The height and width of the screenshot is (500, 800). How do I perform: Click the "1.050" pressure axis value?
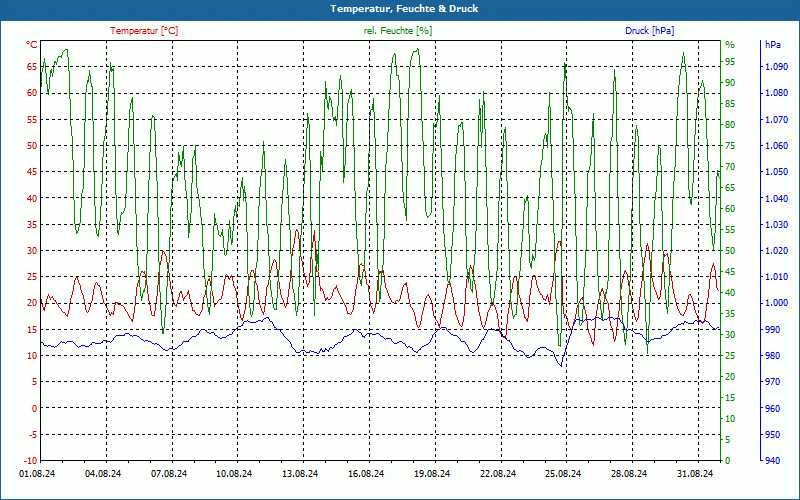776,172
